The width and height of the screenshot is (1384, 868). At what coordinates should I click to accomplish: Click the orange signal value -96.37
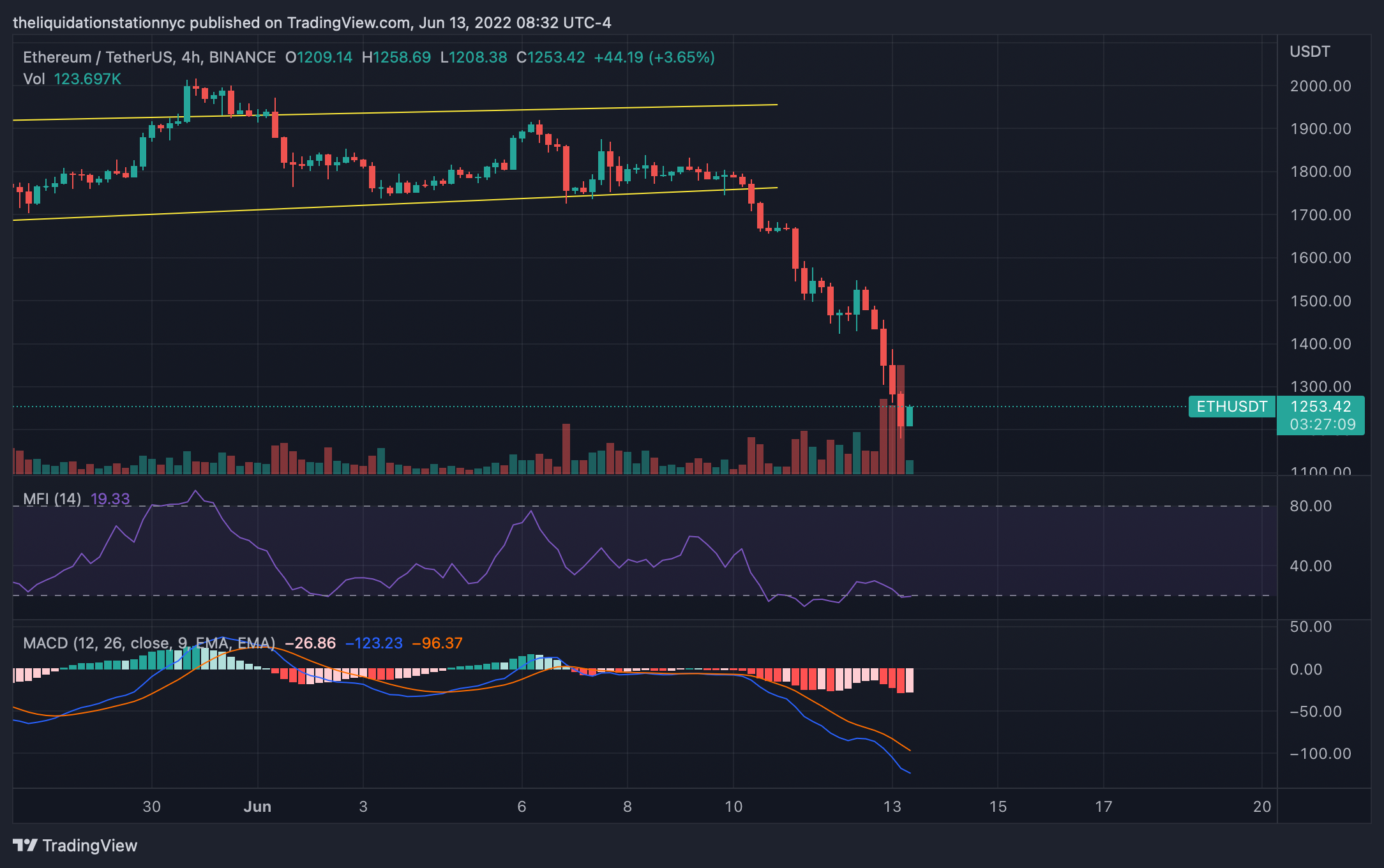pos(437,643)
